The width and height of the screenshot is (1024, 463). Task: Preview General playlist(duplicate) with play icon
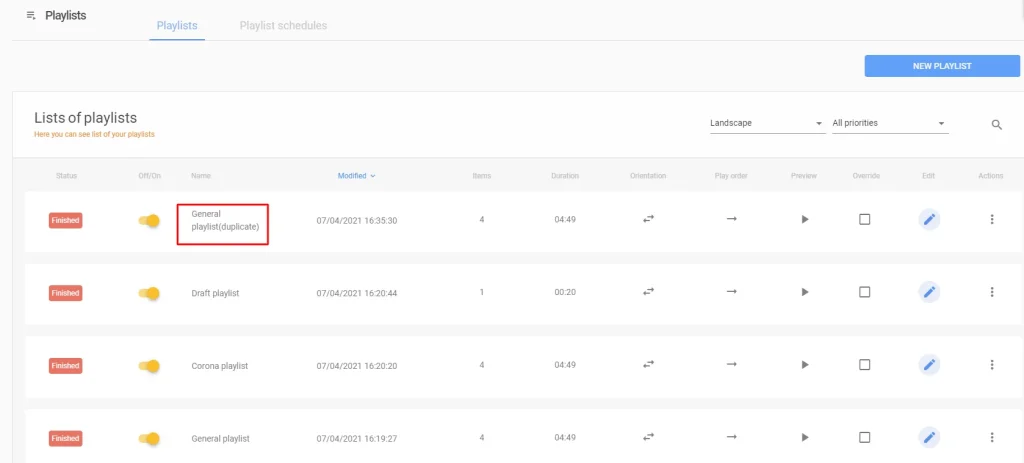[805, 219]
